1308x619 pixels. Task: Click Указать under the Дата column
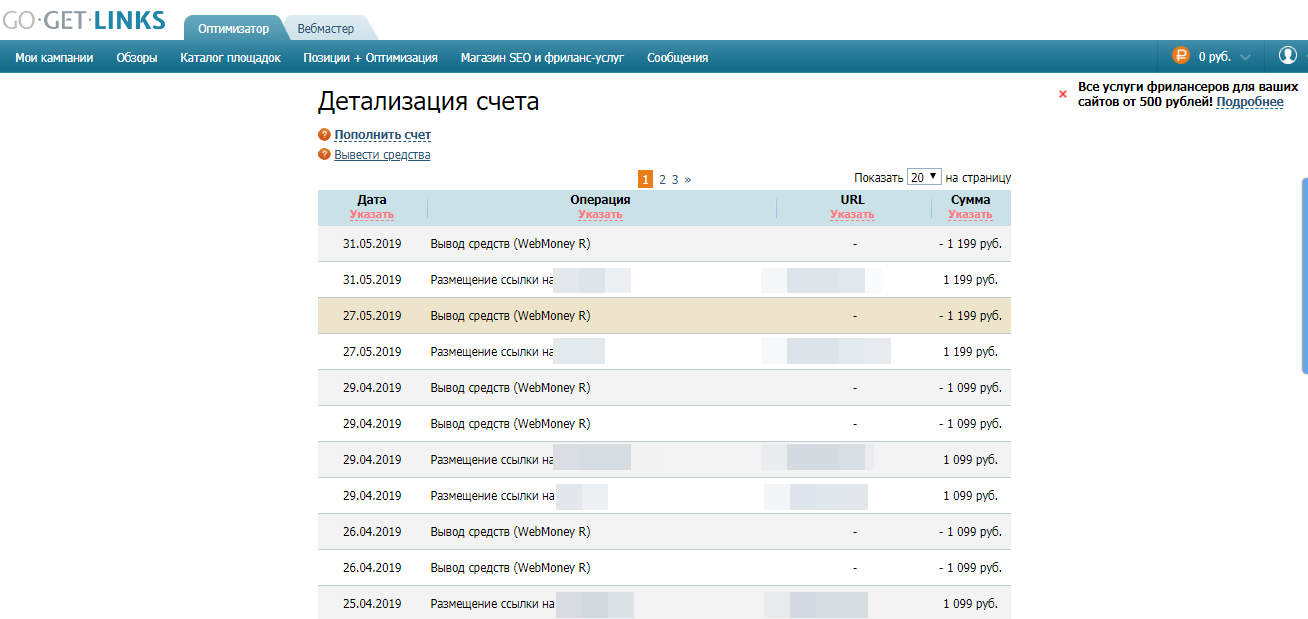(x=371, y=215)
